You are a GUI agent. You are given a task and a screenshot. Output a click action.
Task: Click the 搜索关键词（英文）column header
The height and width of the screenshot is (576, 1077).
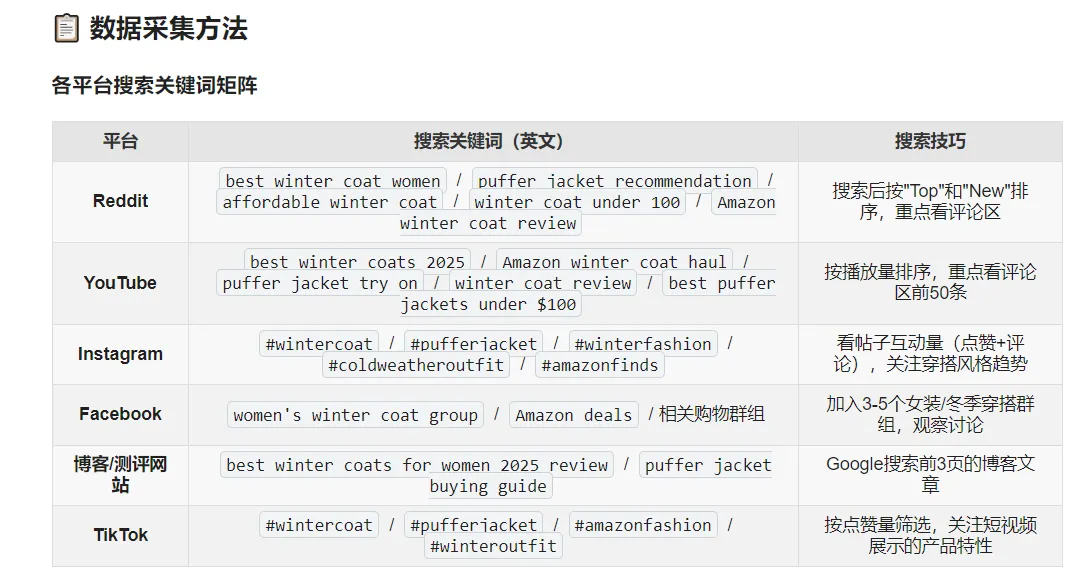[x=492, y=141]
